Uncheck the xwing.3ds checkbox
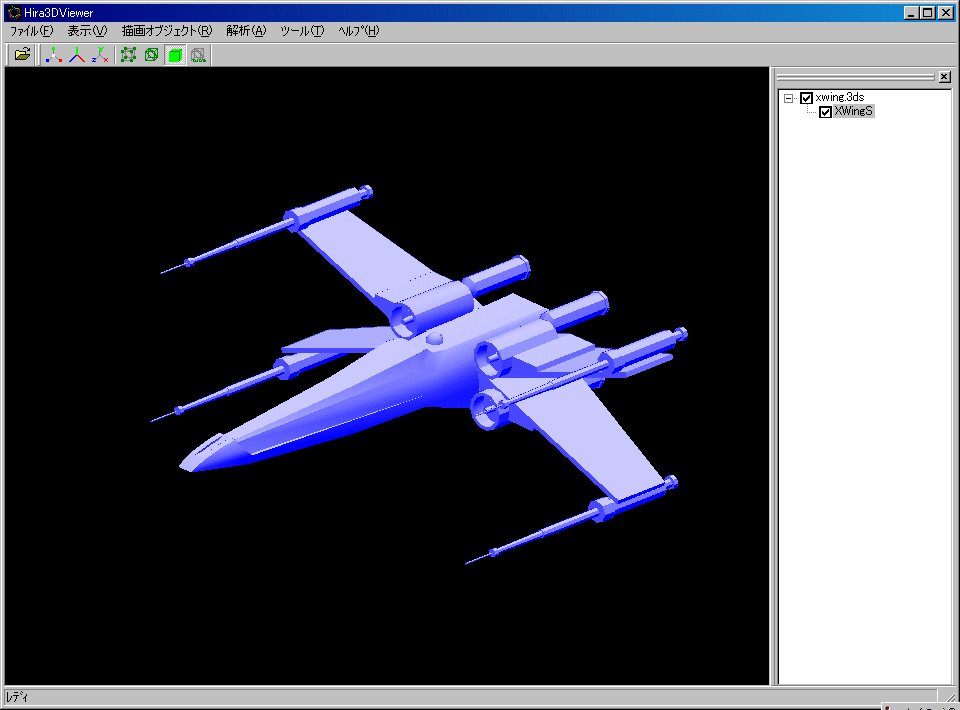Viewport: 960px width, 710px height. click(x=806, y=98)
